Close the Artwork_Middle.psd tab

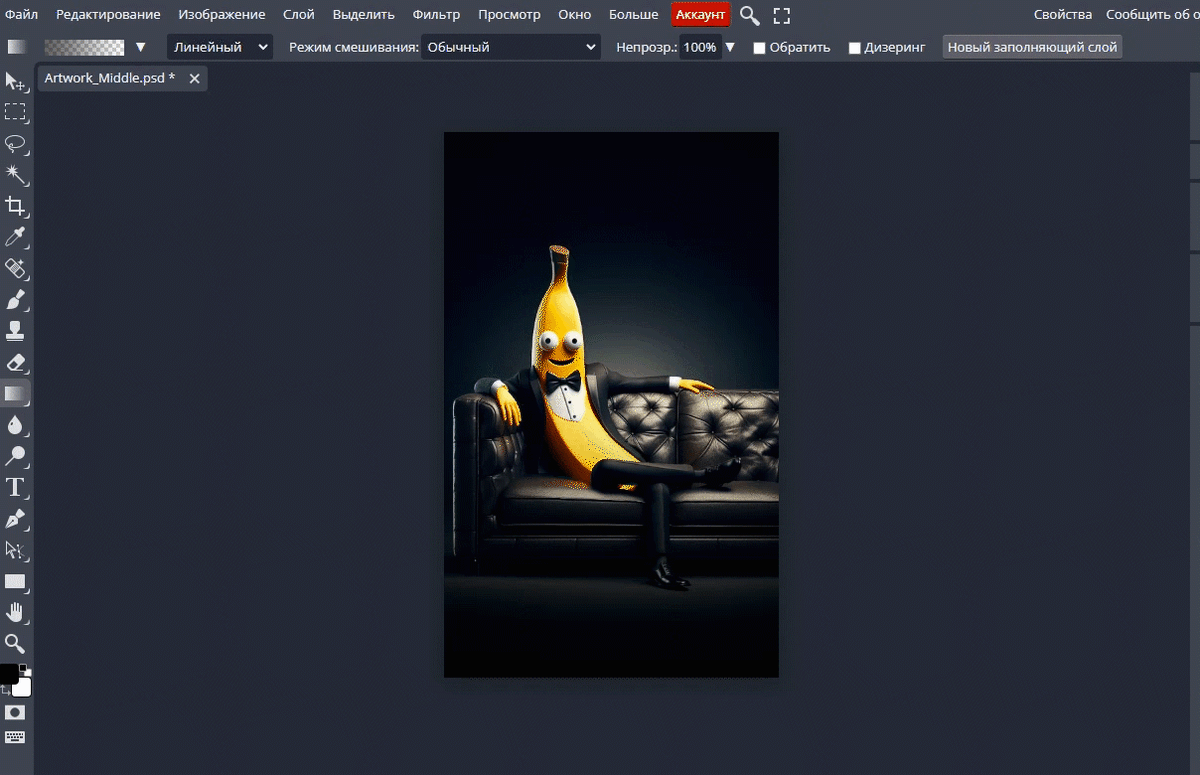(194, 78)
